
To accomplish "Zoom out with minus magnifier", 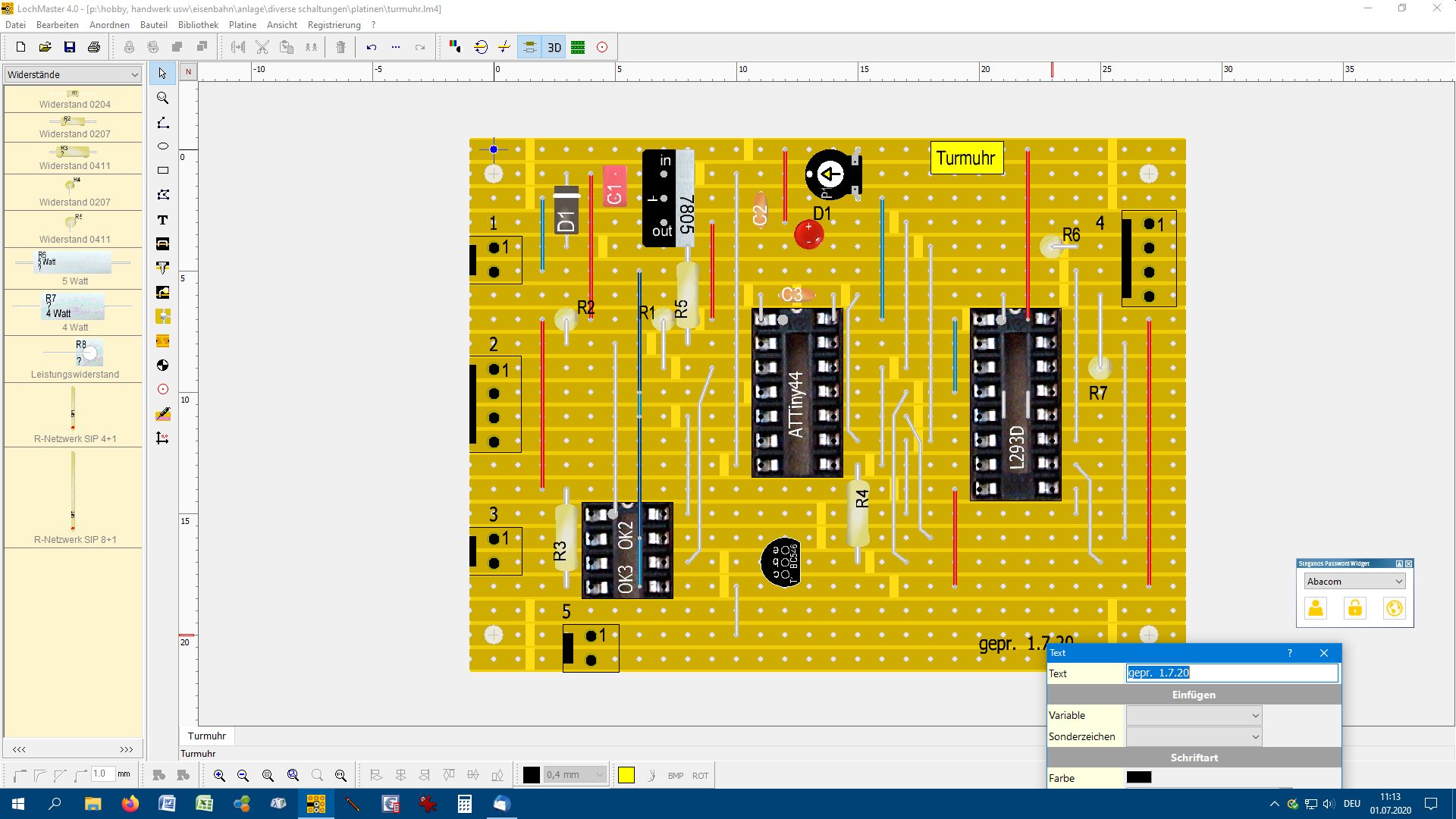I will 243,775.
